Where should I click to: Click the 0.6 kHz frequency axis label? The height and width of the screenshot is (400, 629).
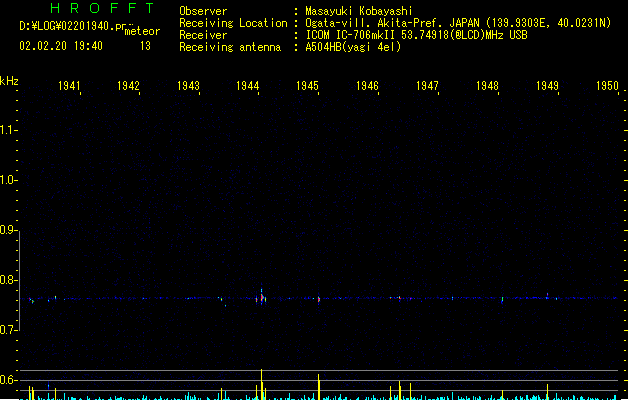pyautogui.click(x=8, y=380)
